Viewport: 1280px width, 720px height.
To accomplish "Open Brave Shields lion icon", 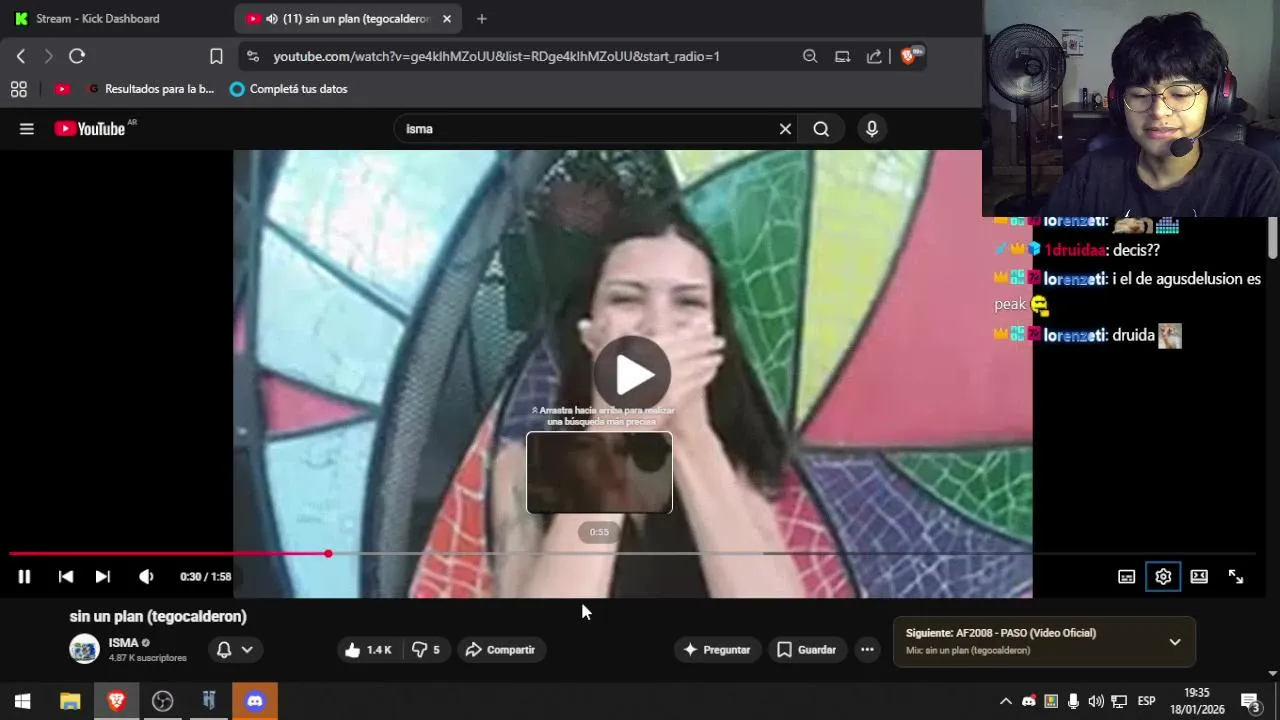I will pos(909,56).
